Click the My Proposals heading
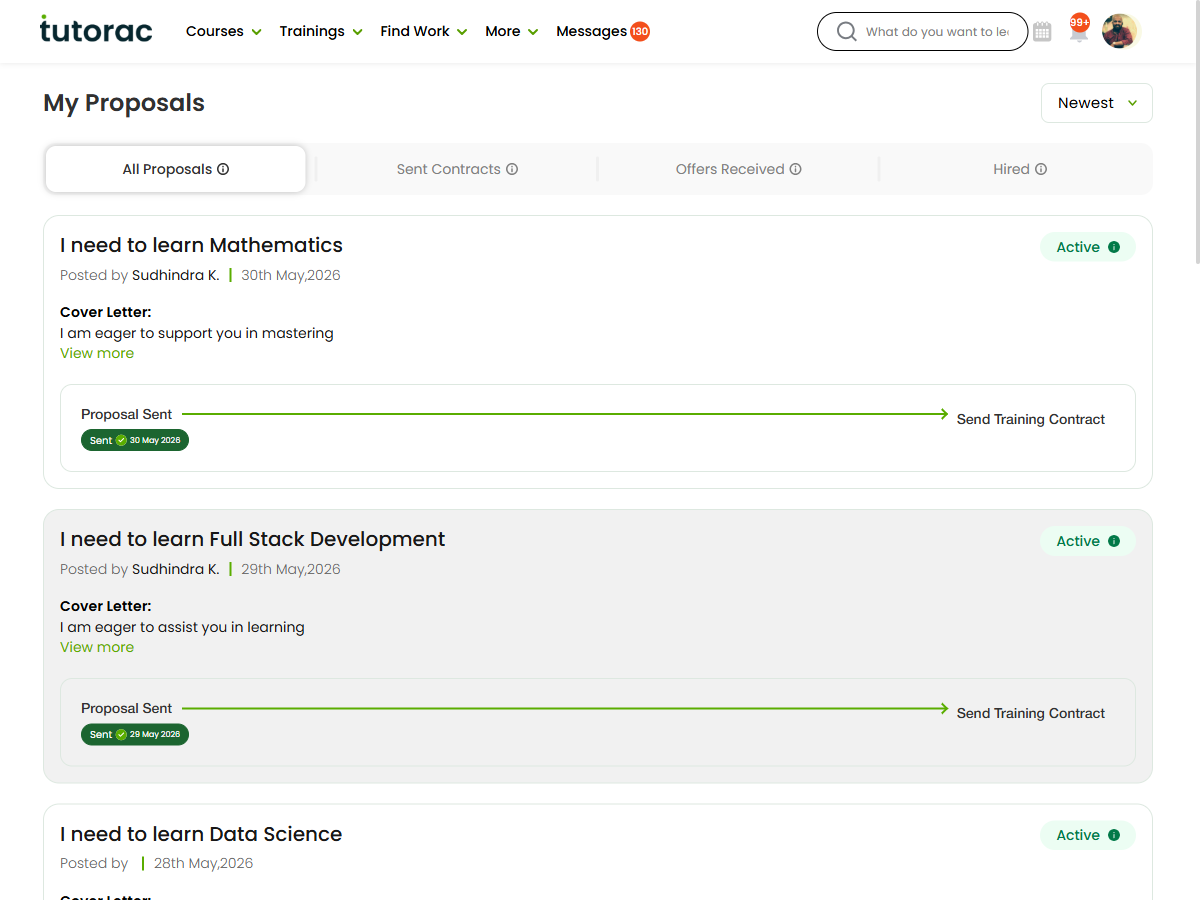The image size is (1200, 900). [x=124, y=103]
